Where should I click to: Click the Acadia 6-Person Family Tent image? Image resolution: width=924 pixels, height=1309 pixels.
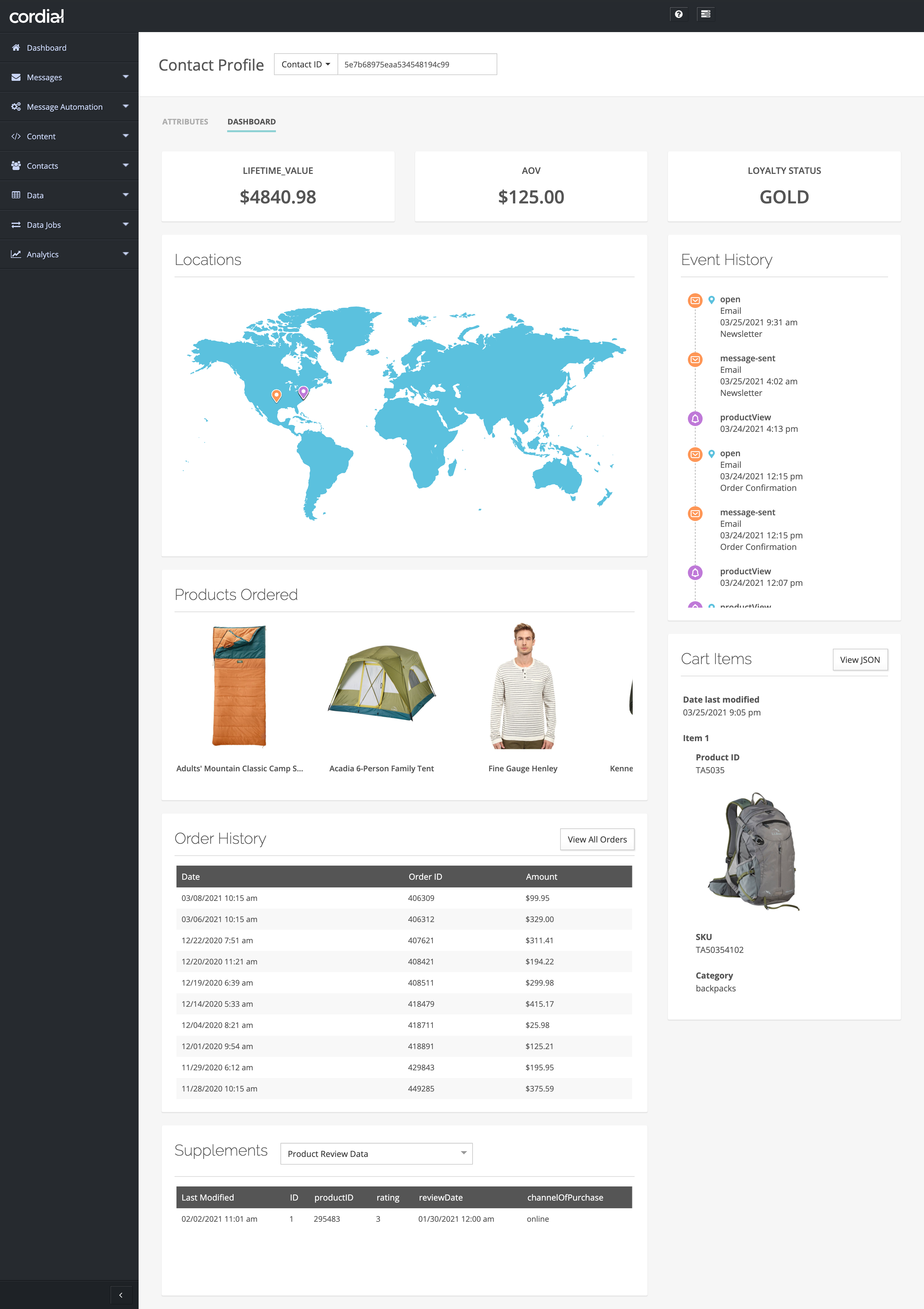(x=381, y=684)
